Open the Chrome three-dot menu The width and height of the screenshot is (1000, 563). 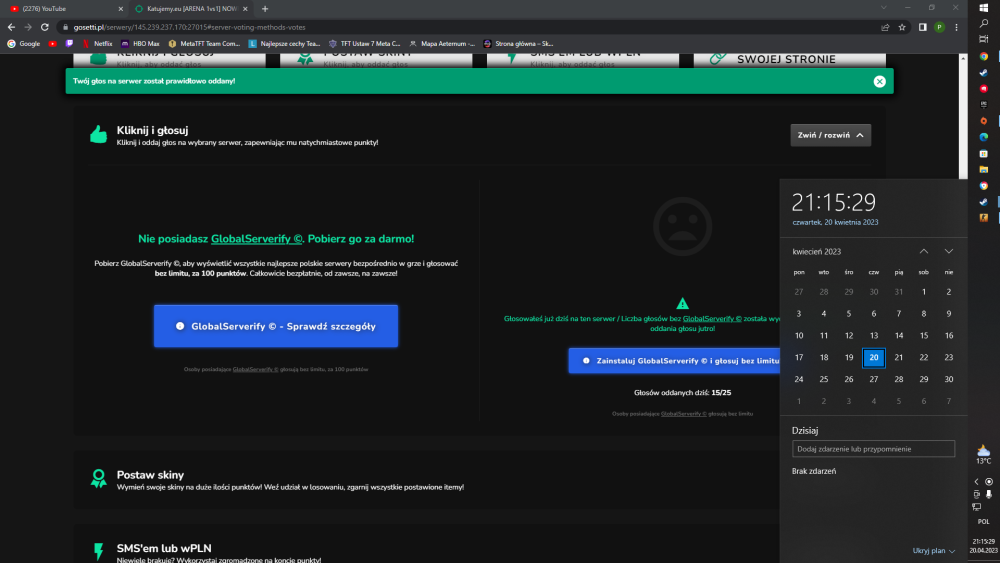956,27
